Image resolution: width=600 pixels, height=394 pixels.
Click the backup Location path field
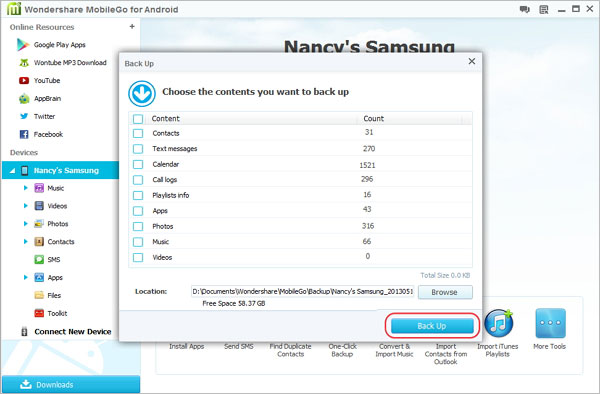click(302, 291)
